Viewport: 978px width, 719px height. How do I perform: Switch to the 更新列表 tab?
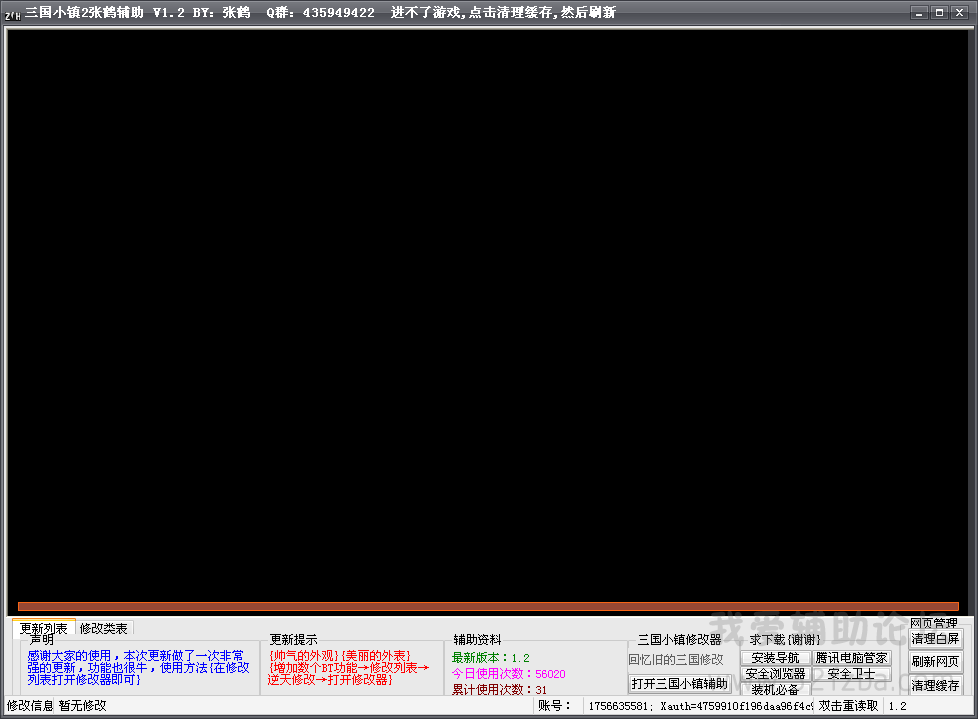point(44,628)
